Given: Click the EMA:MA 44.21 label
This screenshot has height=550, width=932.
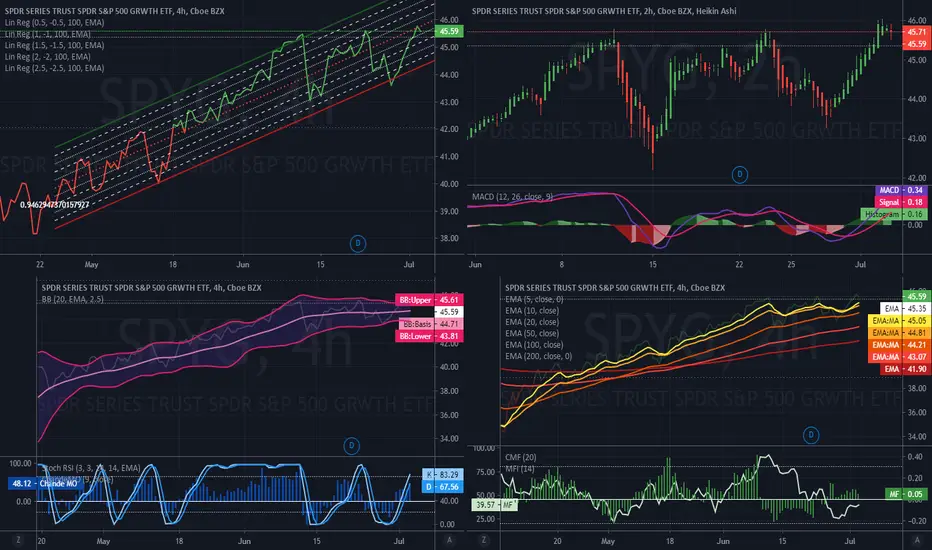Looking at the screenshot, I should pos(899,345).
